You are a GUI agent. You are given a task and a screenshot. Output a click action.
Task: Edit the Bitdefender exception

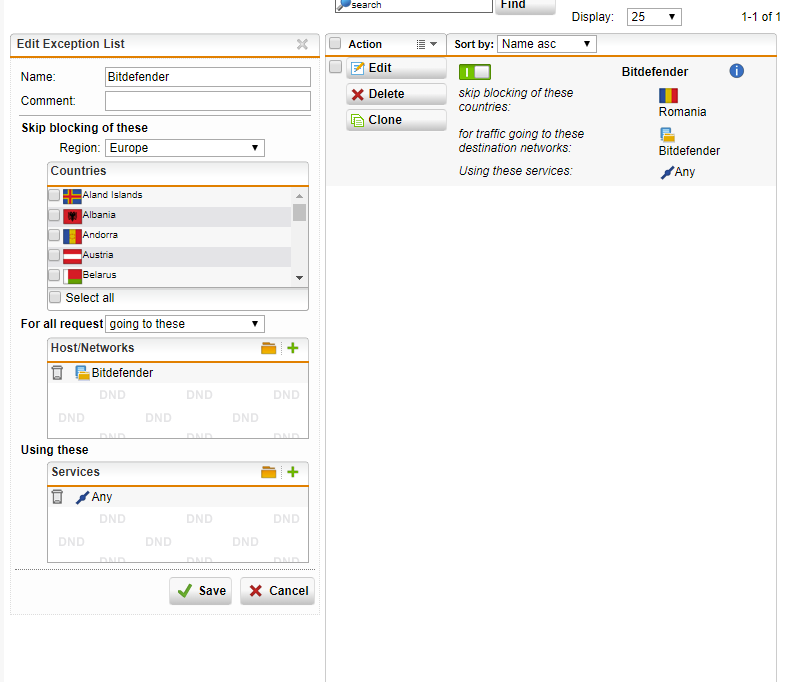[397, 68]
